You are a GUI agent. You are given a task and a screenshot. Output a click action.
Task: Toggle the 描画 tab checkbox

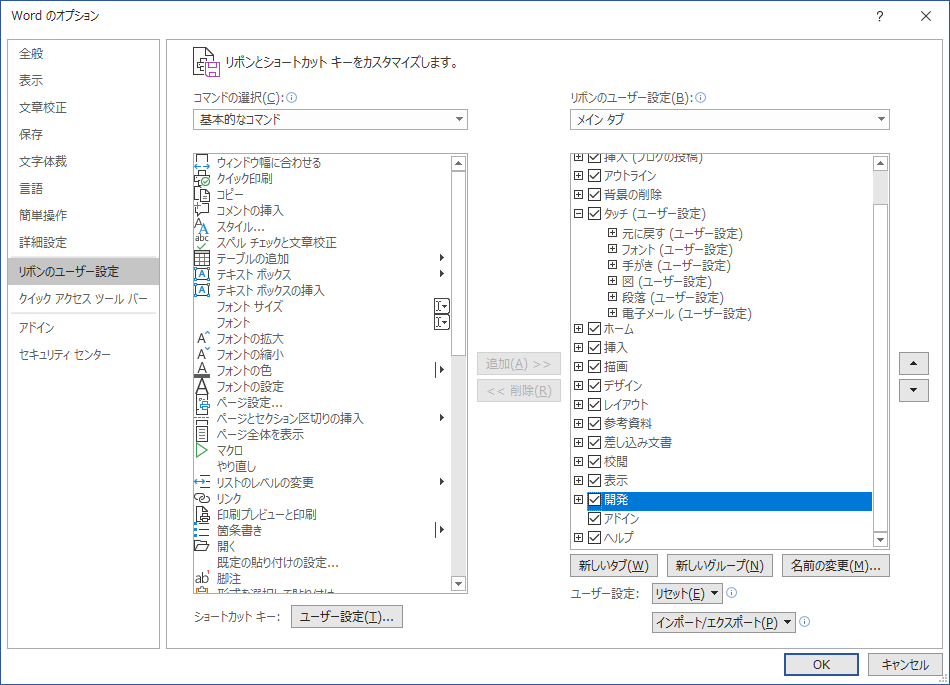coord(594,366)
